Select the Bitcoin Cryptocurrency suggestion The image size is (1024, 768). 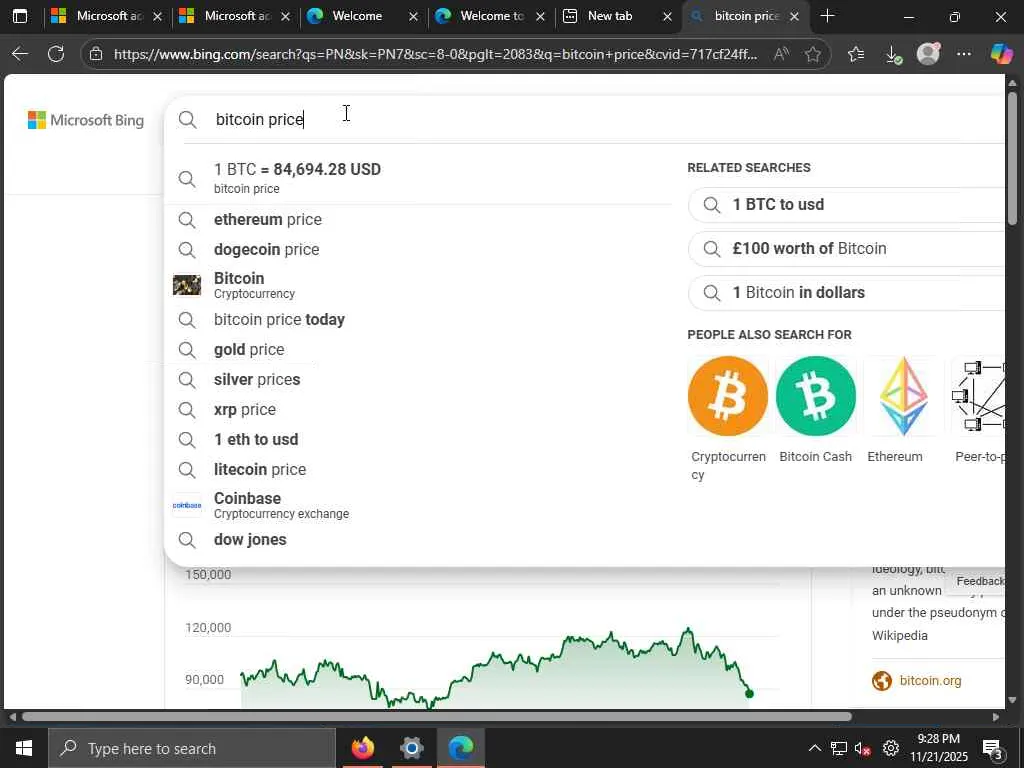pyautogui.click(x=418, y=285)
